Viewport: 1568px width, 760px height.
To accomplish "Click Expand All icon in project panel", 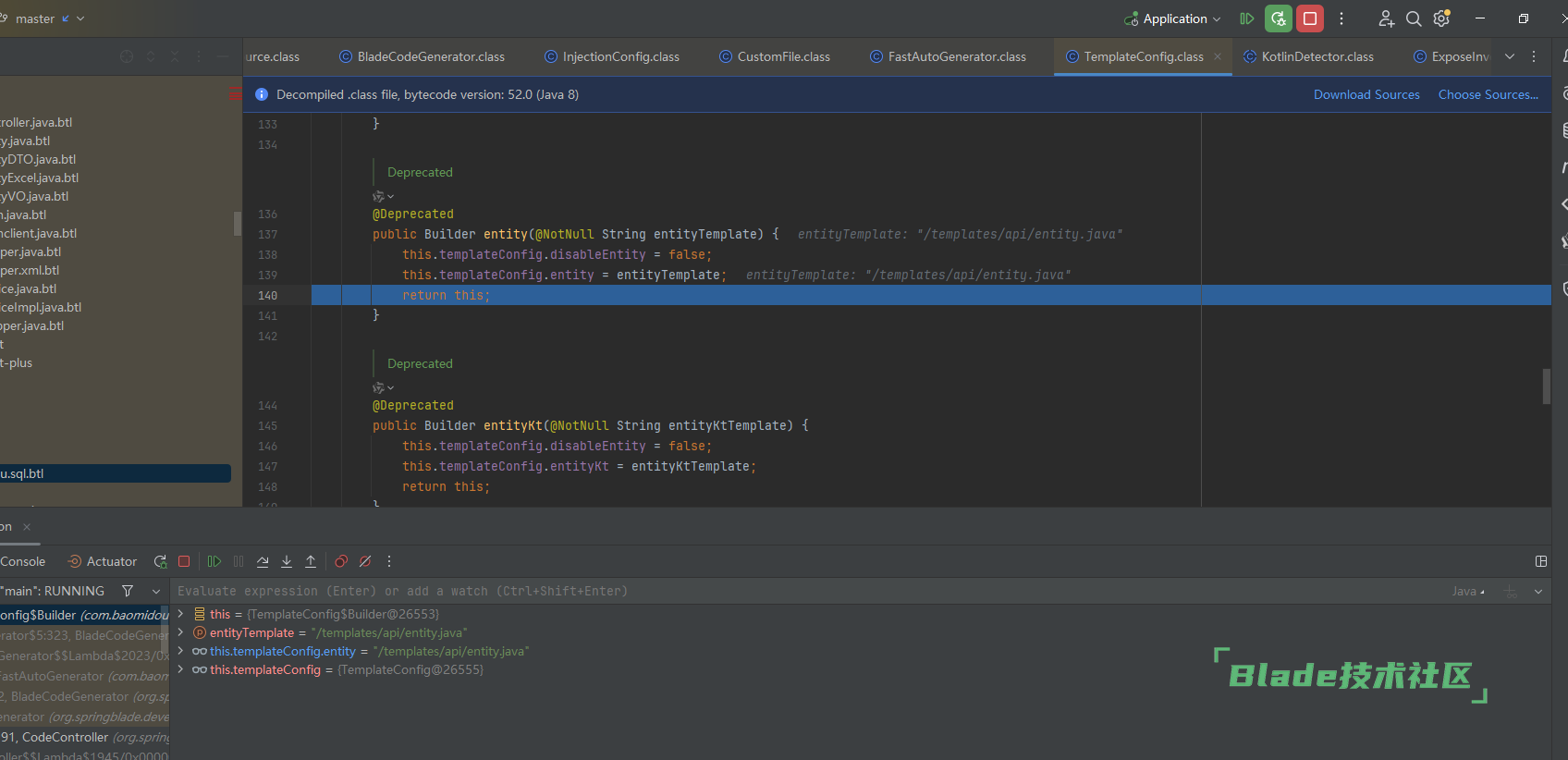I will pos(151,56).
